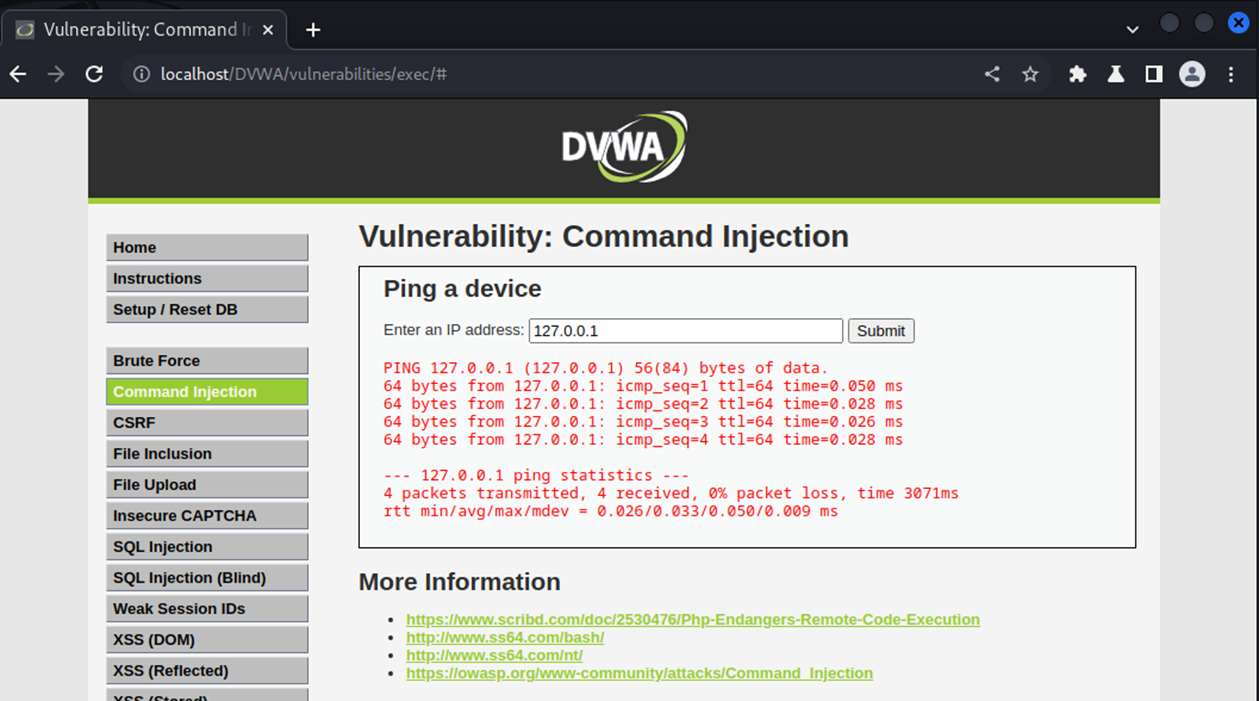Image resolution: width=1259 pixels, height=701 pixels.
Task: Click 'Vulnerability: Command Injection' page heading
Action: click(604, 237)
